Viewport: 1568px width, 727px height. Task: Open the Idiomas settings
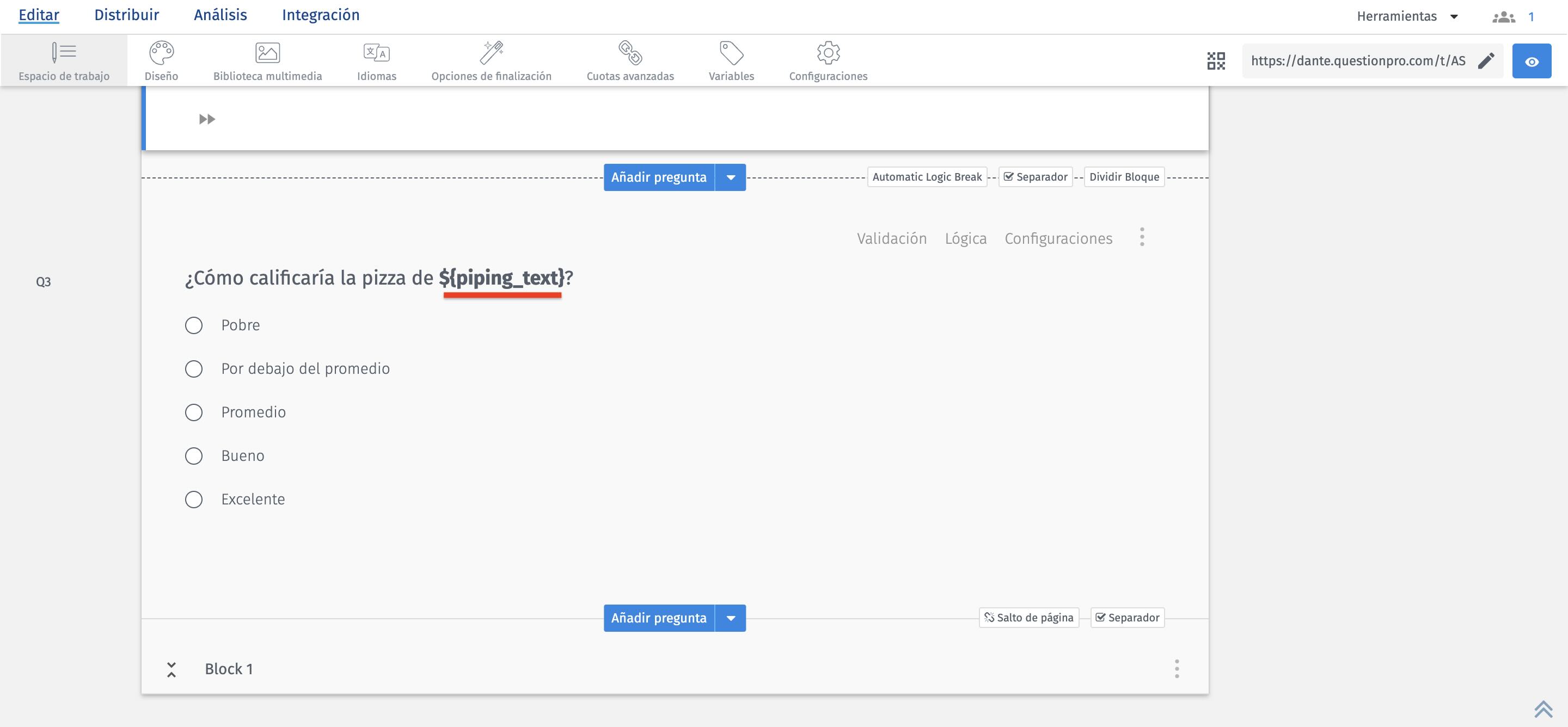pos(376,60)
